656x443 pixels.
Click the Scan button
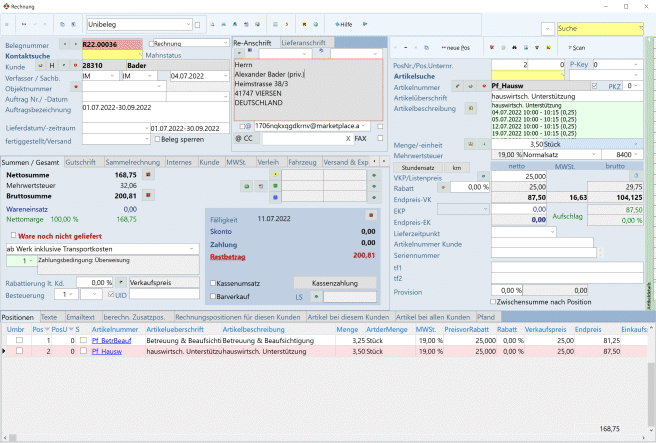coord(577,48)
